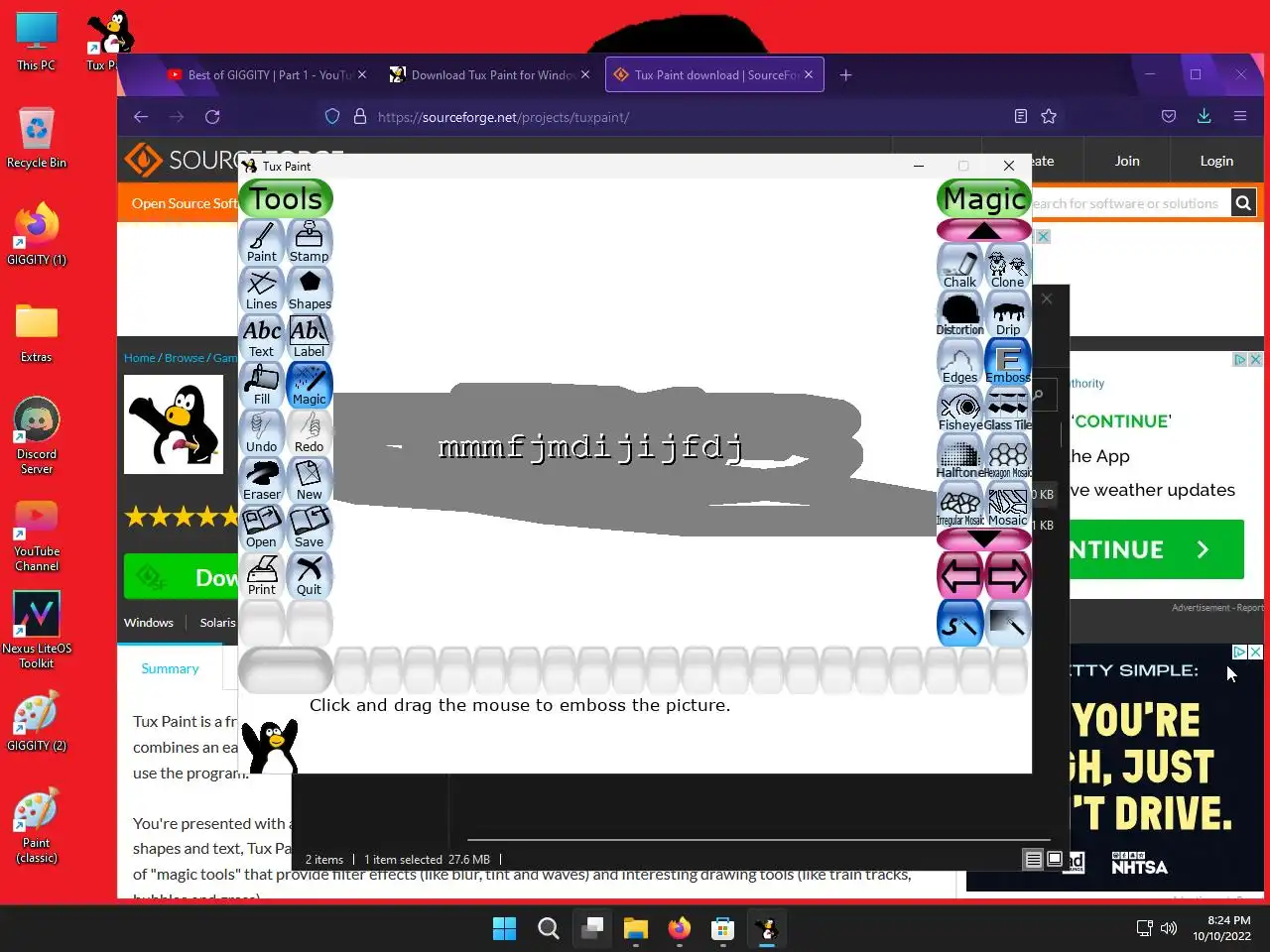Viewport: 1270px width, 952px height.
Task: Select the Lines tool
Action: coord(262,290)
